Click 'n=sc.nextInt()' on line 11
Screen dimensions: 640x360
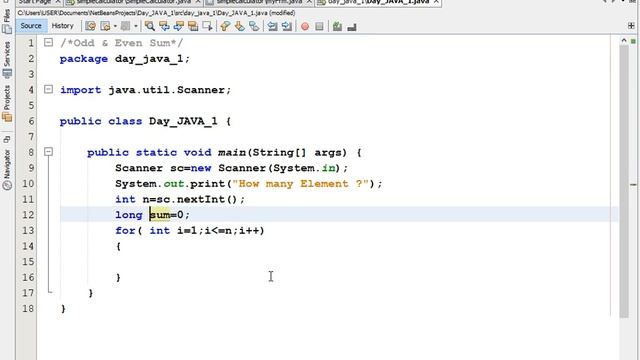tap(190, 199)
